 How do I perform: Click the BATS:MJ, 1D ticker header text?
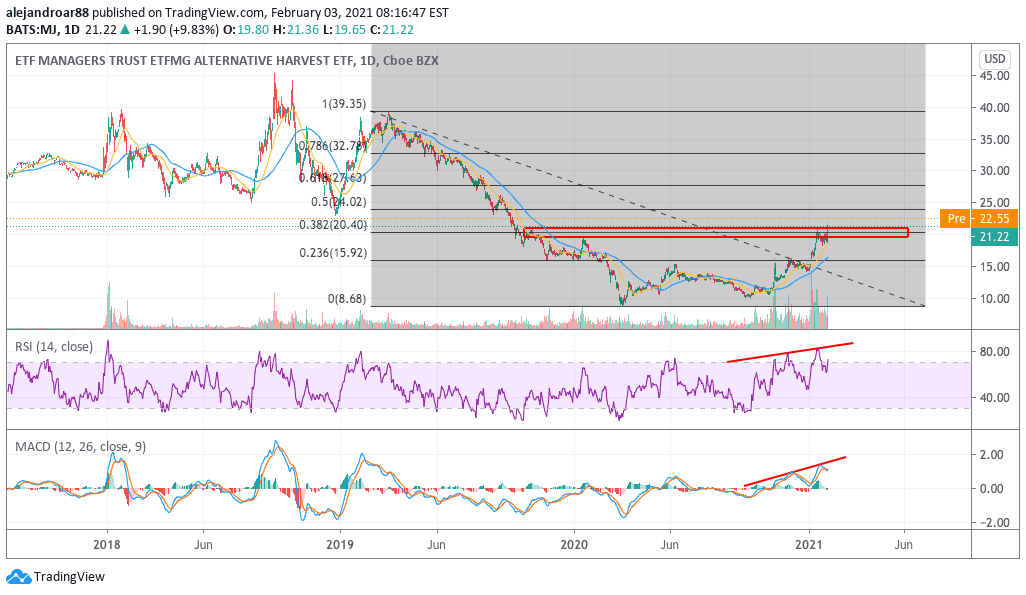(43, 29)
